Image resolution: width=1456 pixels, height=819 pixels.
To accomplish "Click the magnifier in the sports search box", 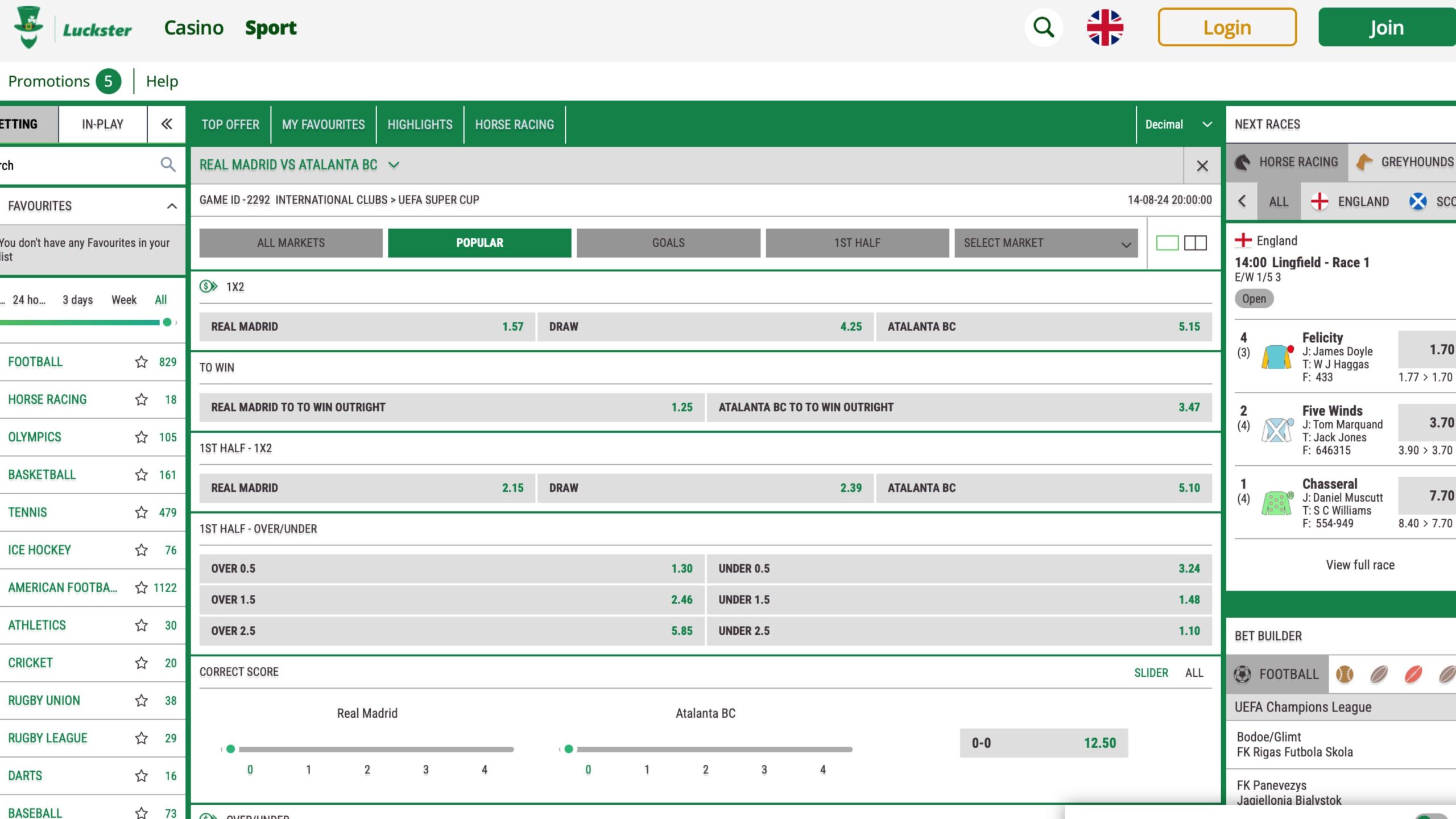I will click(x=168, y=165).
